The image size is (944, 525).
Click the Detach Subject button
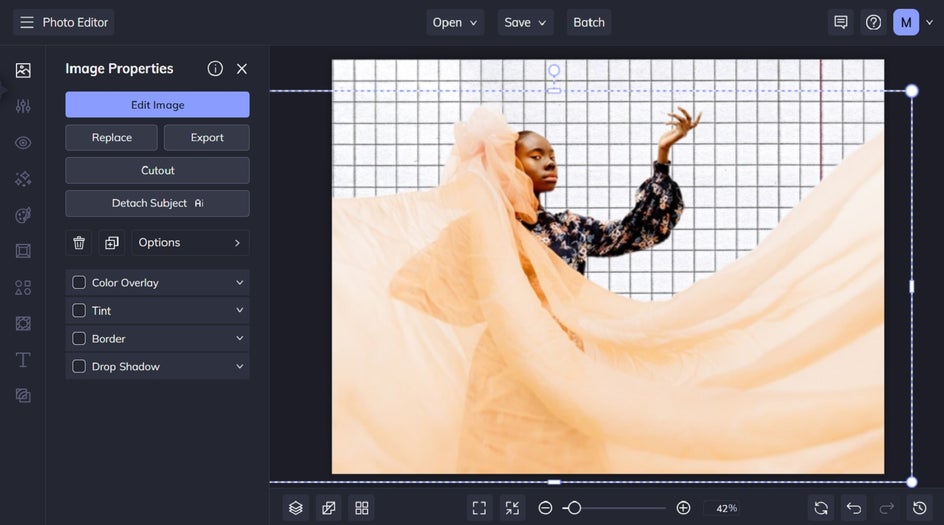coord(157,203)
